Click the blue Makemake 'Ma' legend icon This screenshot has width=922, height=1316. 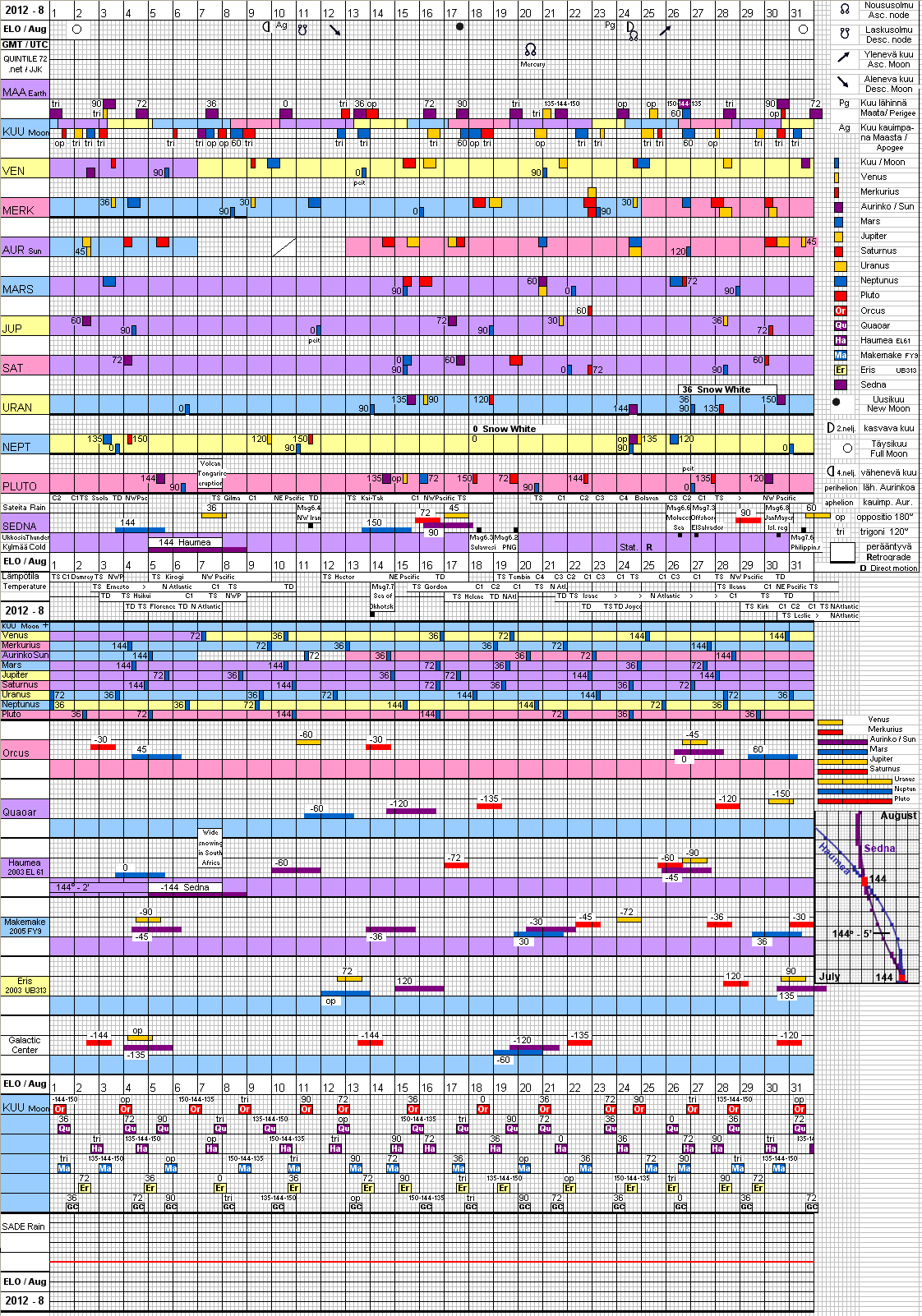click(x=840, y=355)
